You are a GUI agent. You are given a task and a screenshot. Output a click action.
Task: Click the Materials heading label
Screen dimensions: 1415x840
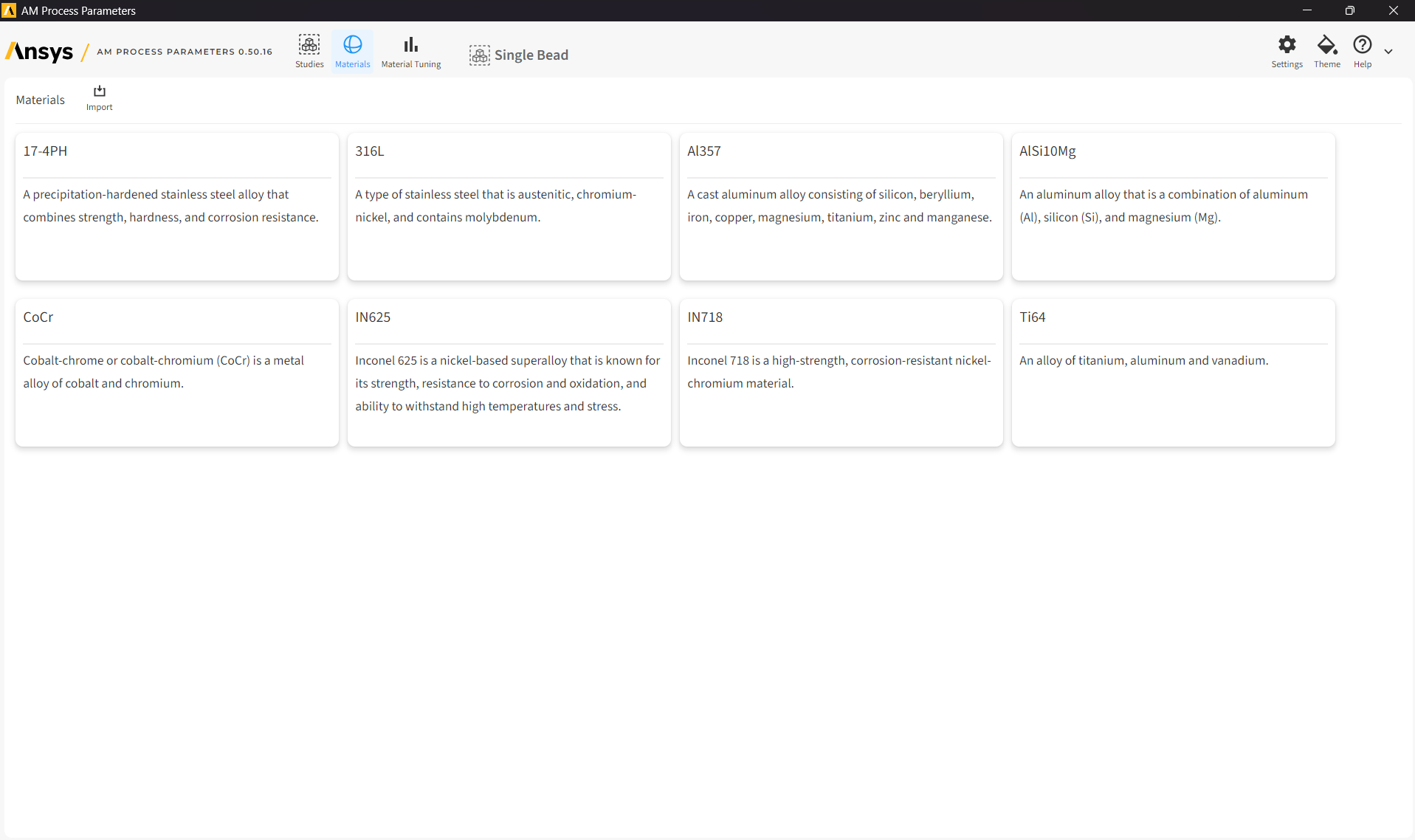coord(41,100)
